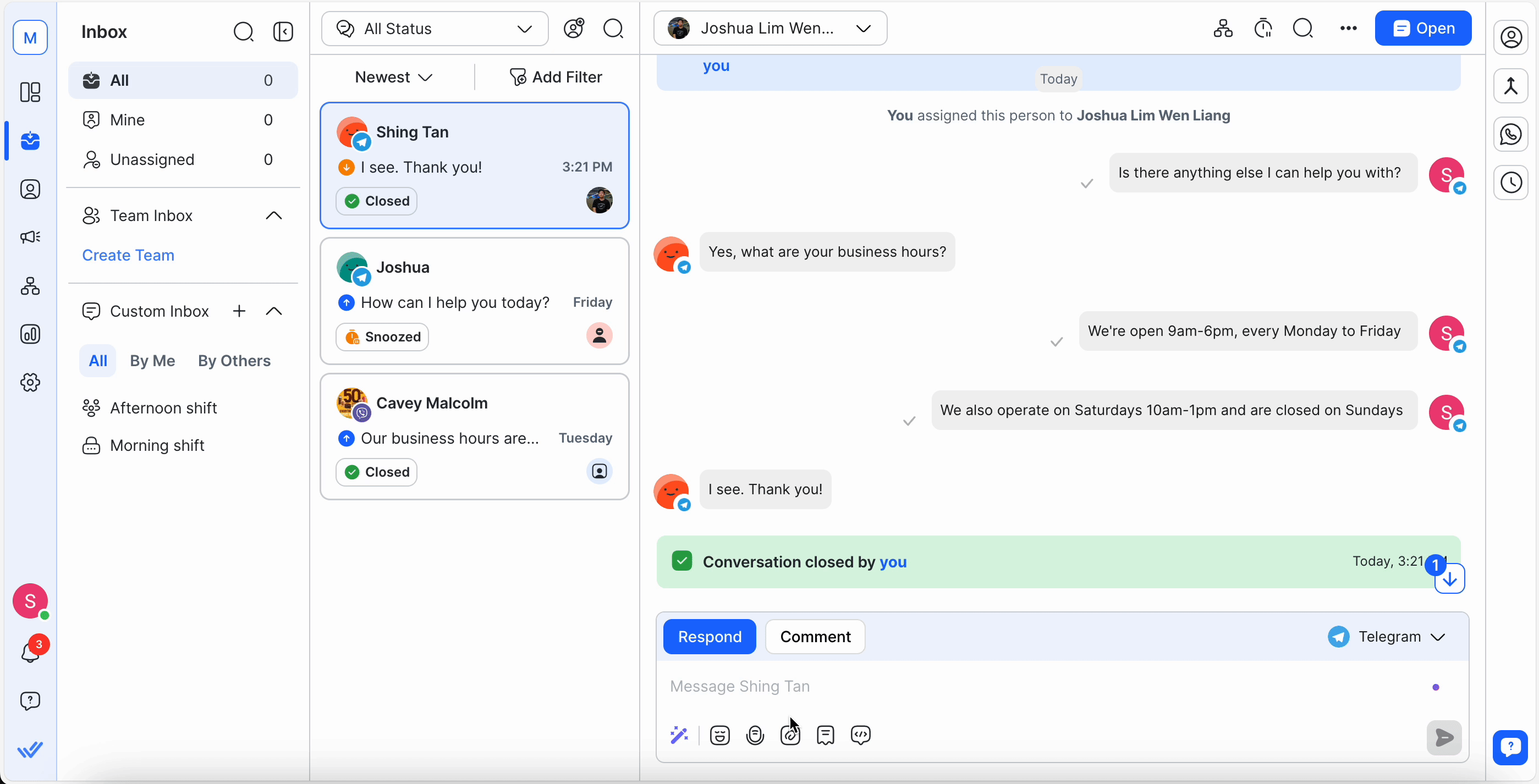1539x784 pixels.
Task: Select the By Me filter
Action: click(152, 361)
